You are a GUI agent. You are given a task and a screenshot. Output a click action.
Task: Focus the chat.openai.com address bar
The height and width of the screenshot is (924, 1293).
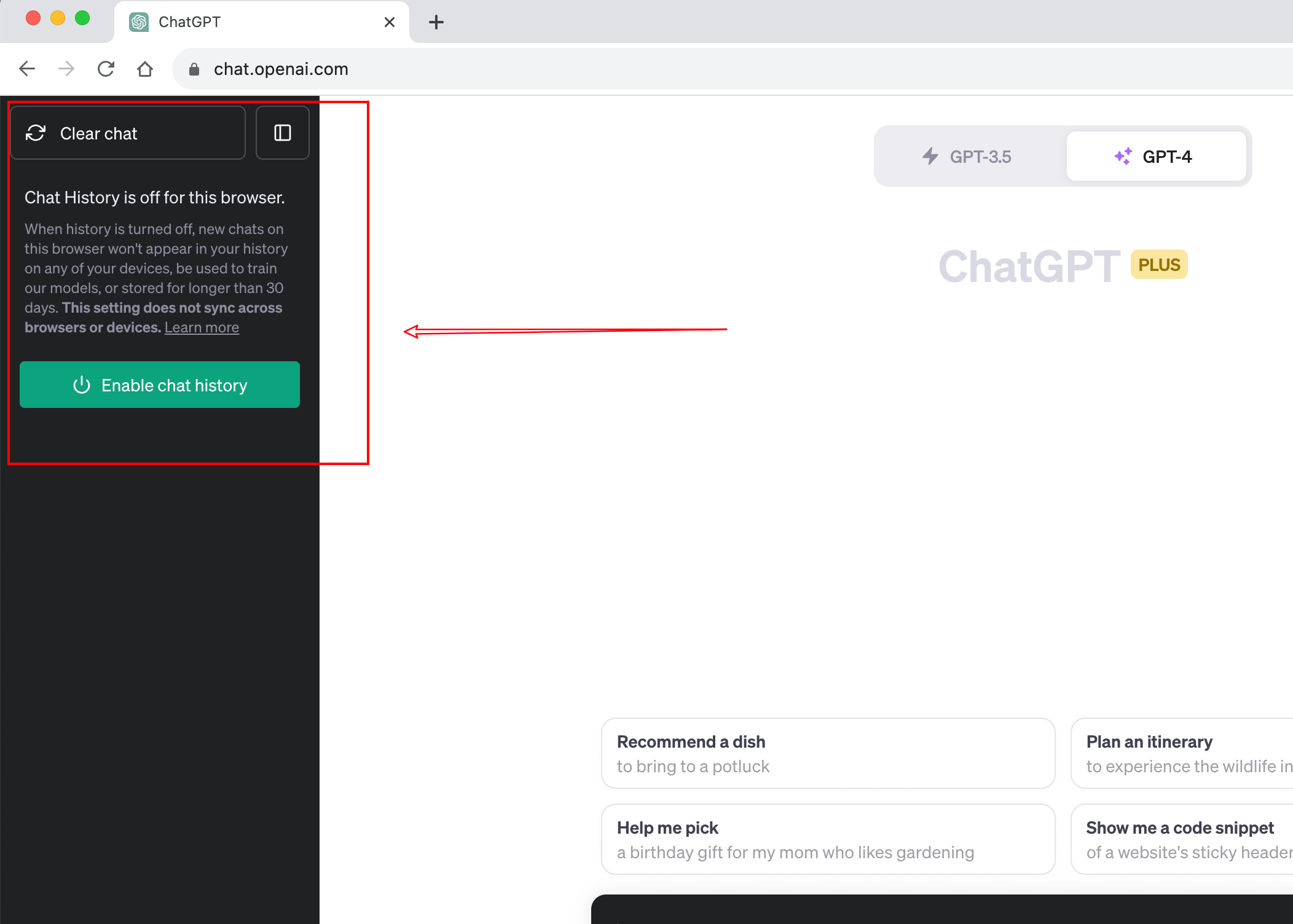click(x=733, y=69)
